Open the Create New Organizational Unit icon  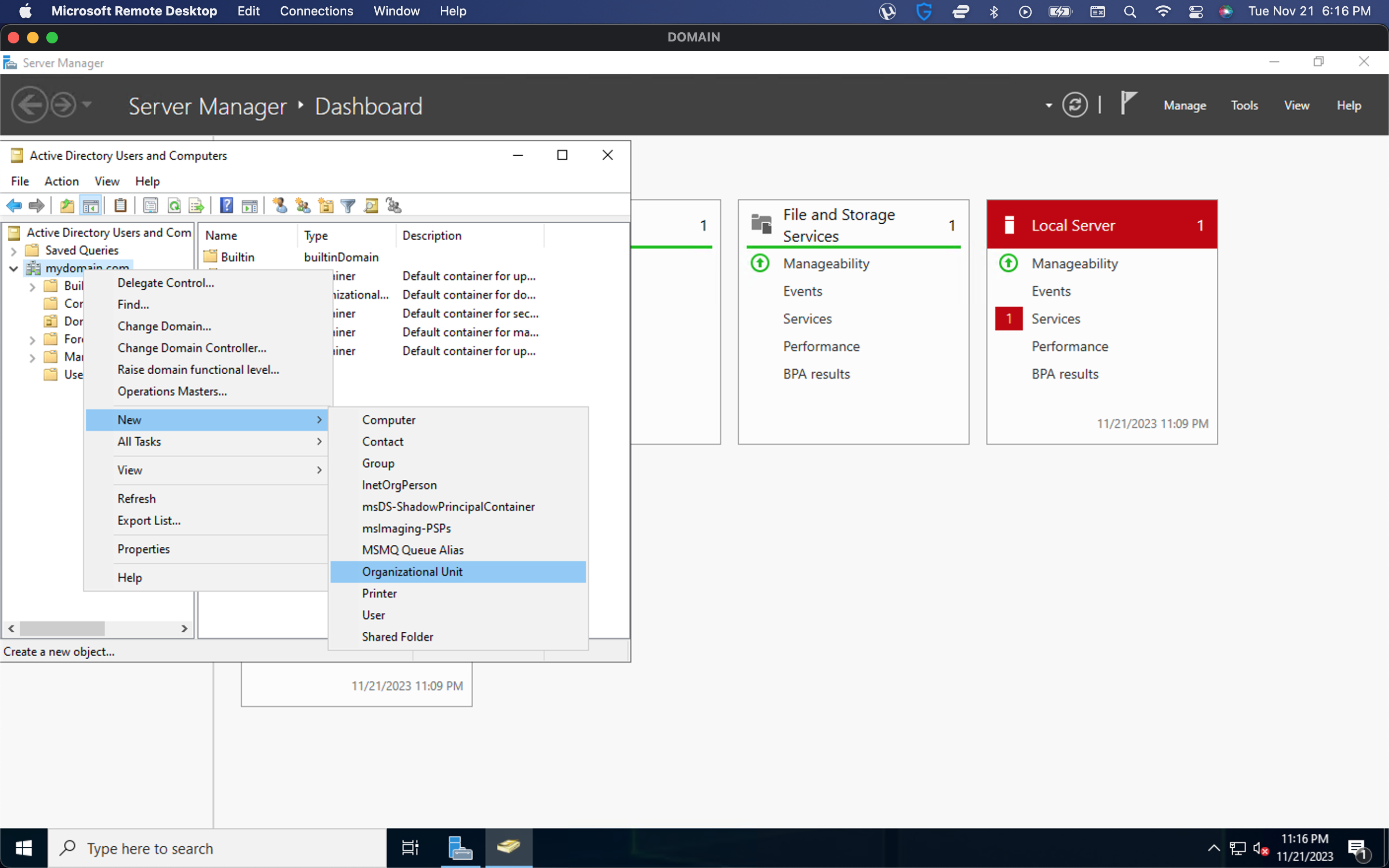[326, 205]
